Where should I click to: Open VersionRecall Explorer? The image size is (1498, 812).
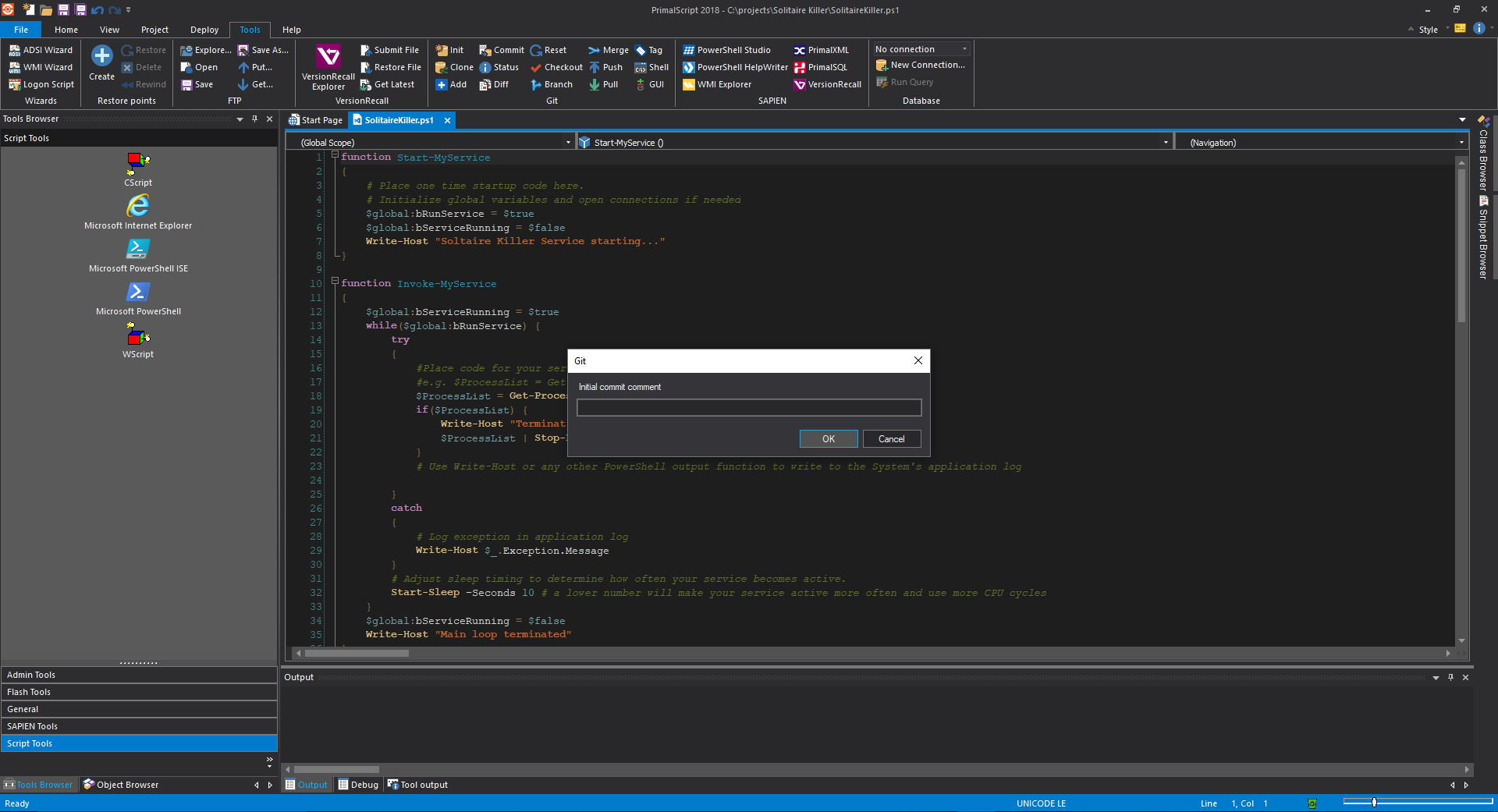click(328, 67)
